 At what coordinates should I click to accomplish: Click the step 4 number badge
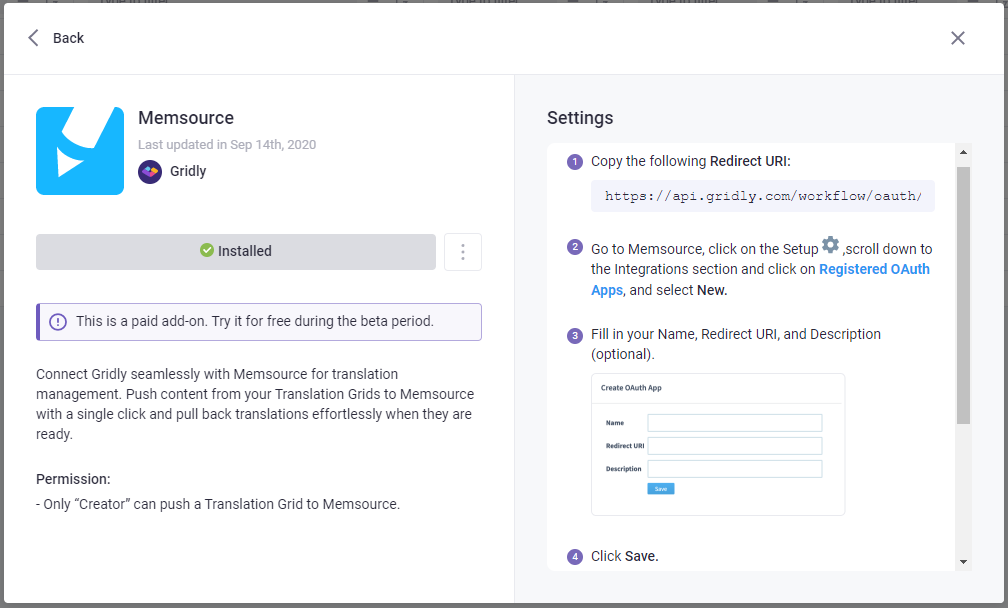tap(575, 557)
